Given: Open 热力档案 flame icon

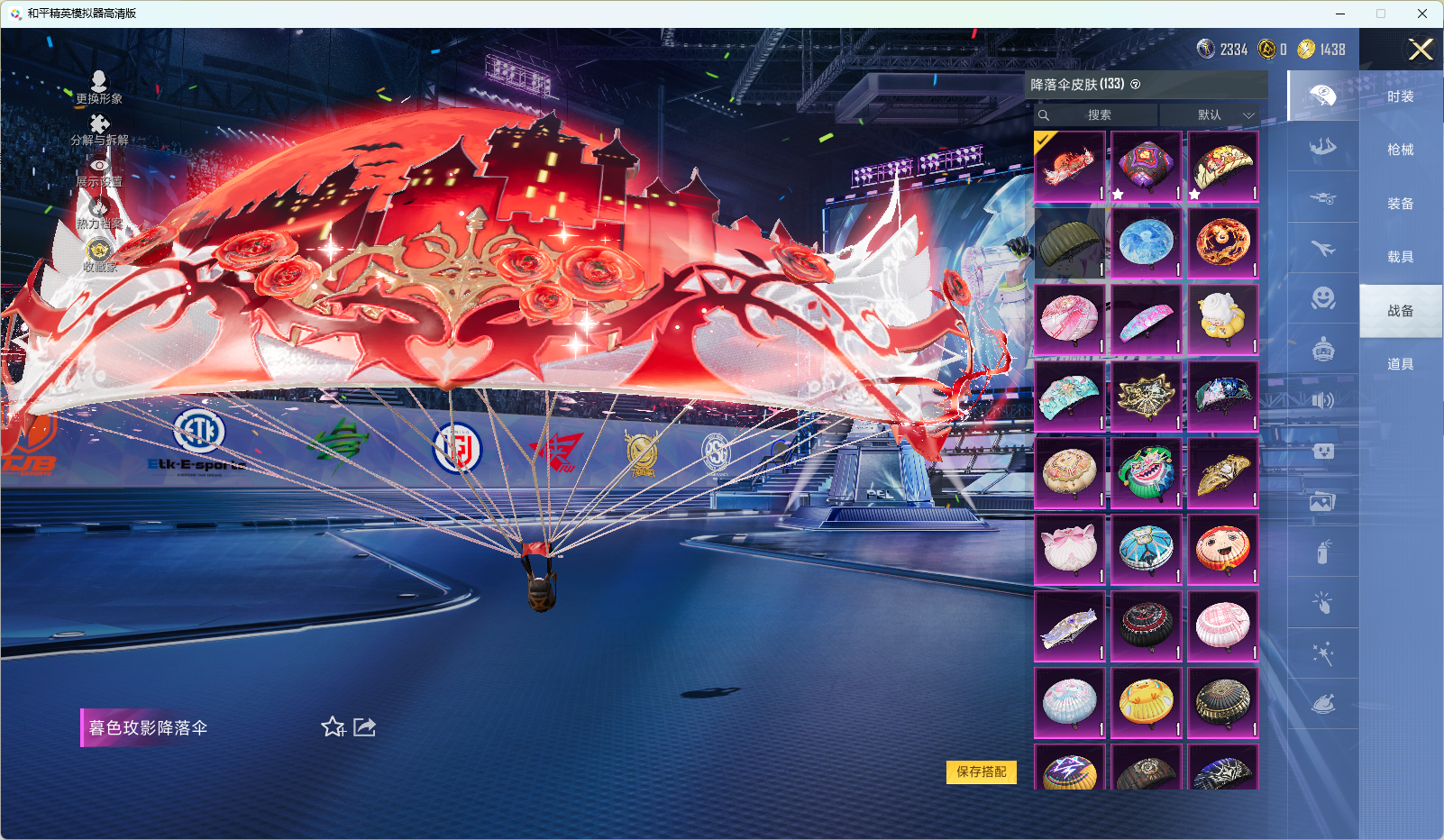Looking at the screenshot, I should coord(99,215).
